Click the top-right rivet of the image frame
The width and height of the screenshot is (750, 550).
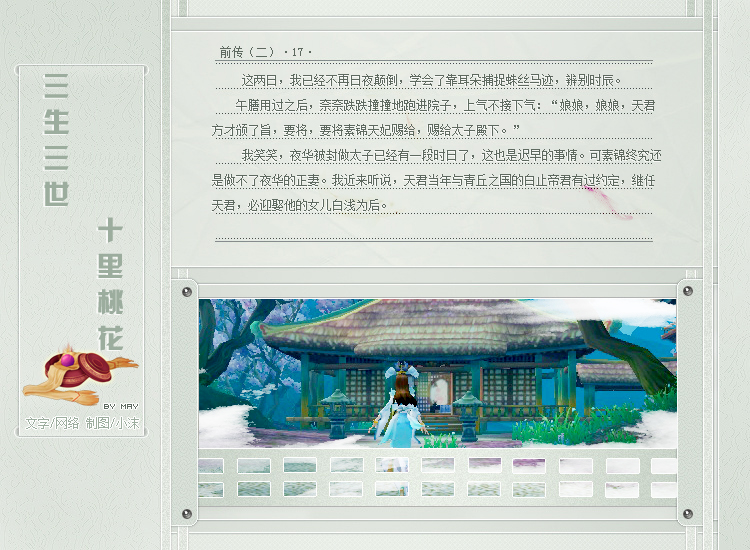tap(687, 292)
